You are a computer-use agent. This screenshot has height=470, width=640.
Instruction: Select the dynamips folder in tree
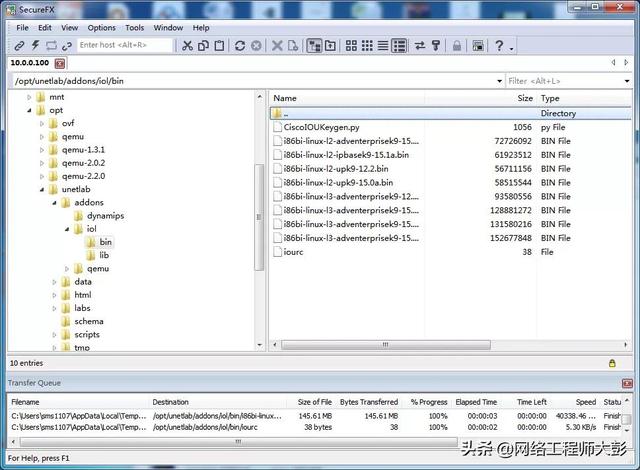pos(105,216)
